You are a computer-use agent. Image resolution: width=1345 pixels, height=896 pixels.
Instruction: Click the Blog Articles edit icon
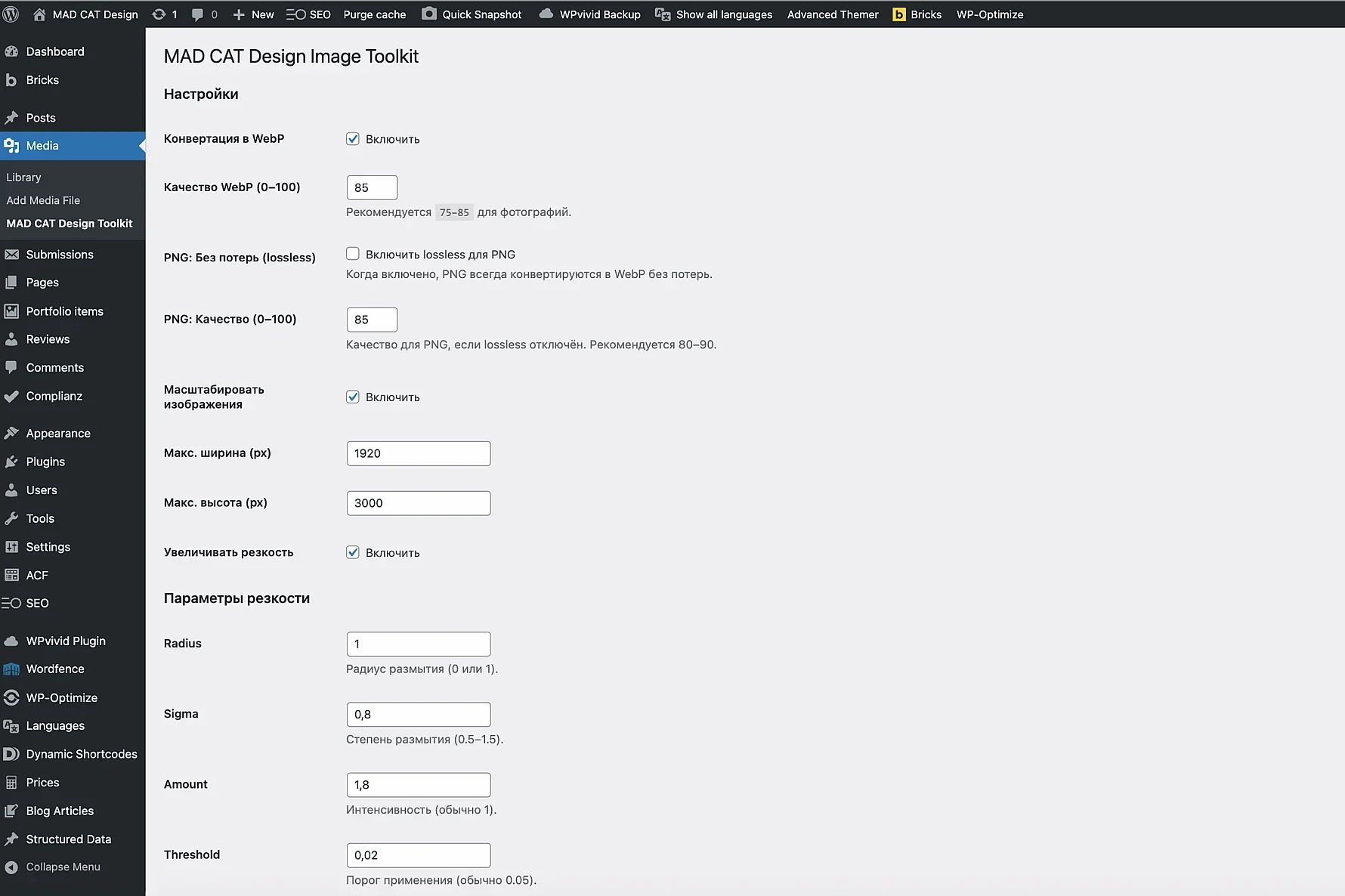point(11,811)
